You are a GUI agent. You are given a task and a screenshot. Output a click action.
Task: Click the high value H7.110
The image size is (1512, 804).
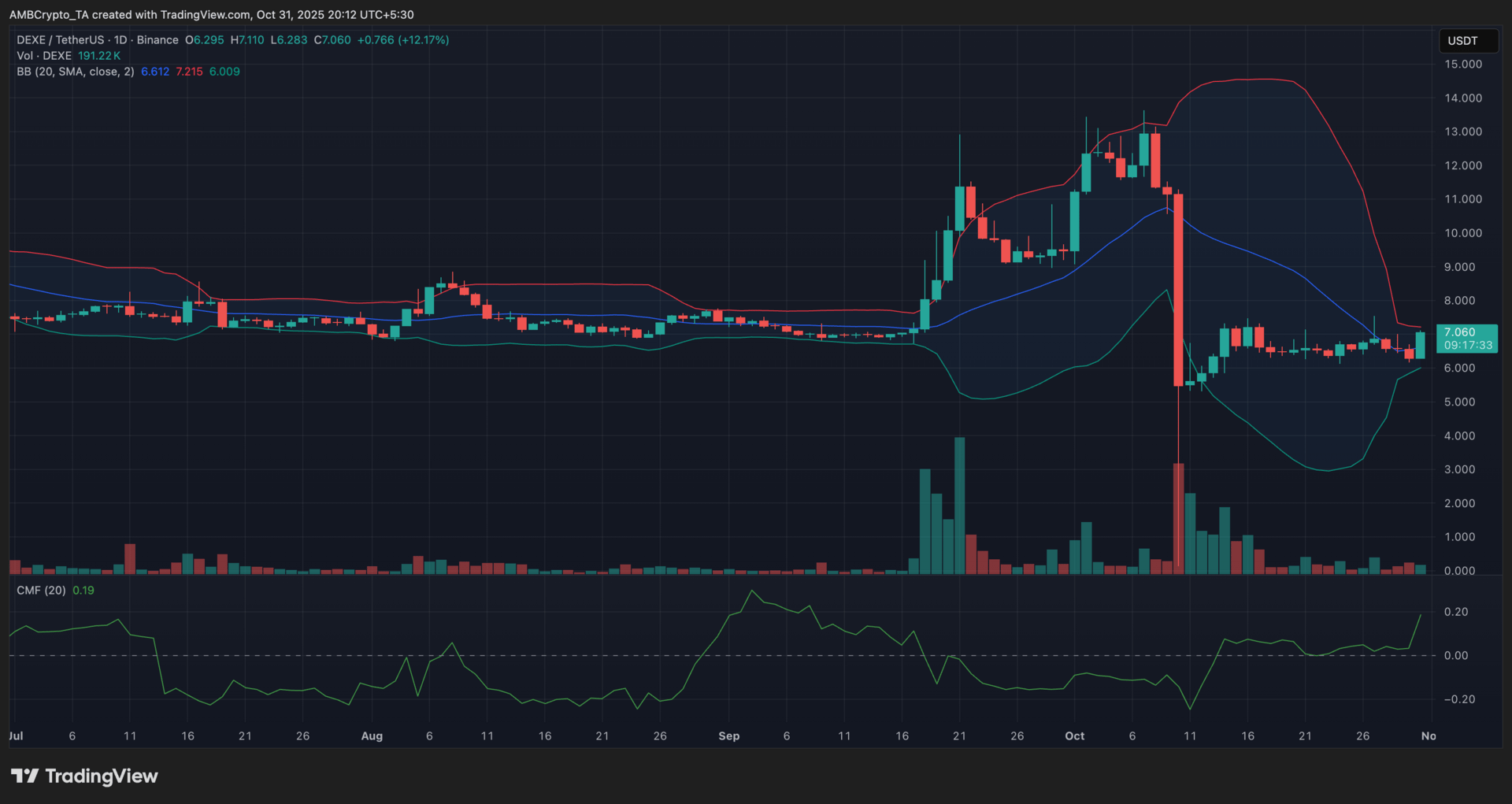tap(247, 40)
